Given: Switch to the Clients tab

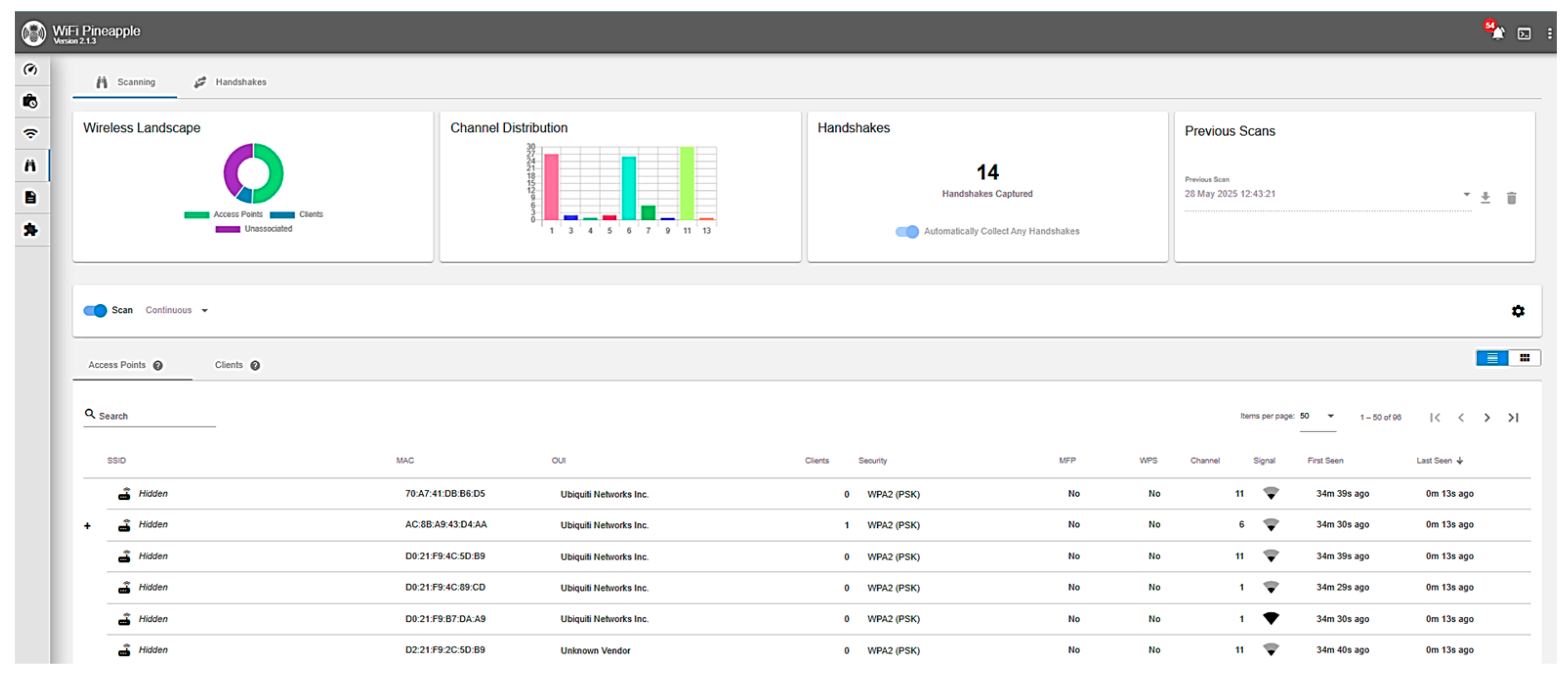Looking at the screenshot, I should click(229, 365).
